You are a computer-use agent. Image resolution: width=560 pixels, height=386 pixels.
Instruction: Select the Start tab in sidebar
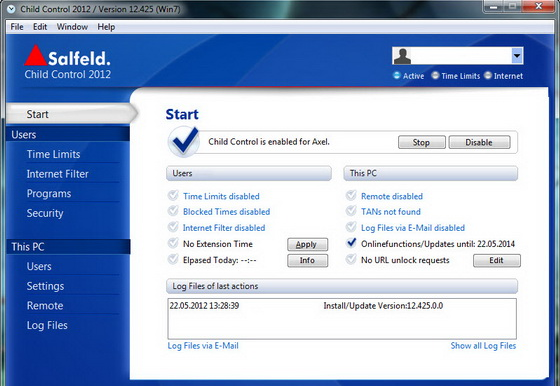point(70,114)
